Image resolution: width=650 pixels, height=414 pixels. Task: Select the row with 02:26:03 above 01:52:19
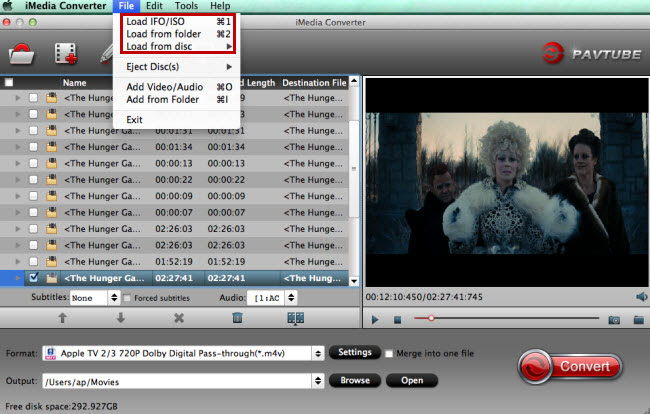(x=174, y=245)
